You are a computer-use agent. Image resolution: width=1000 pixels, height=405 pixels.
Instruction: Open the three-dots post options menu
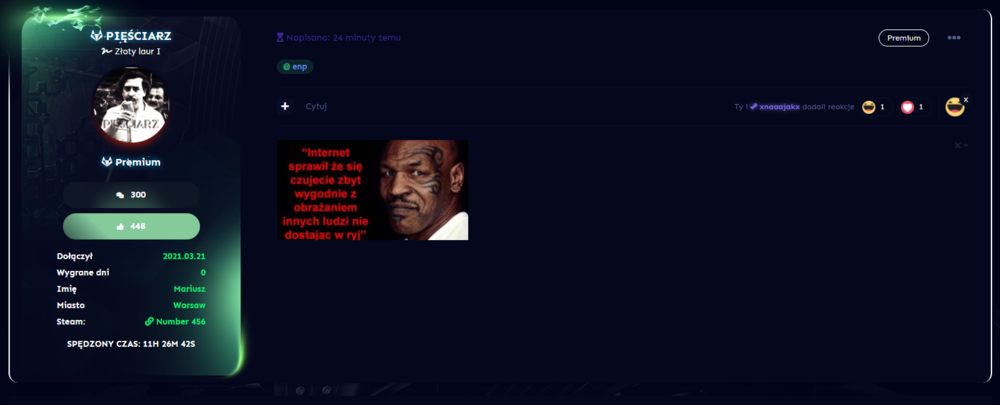pos(953,38)
